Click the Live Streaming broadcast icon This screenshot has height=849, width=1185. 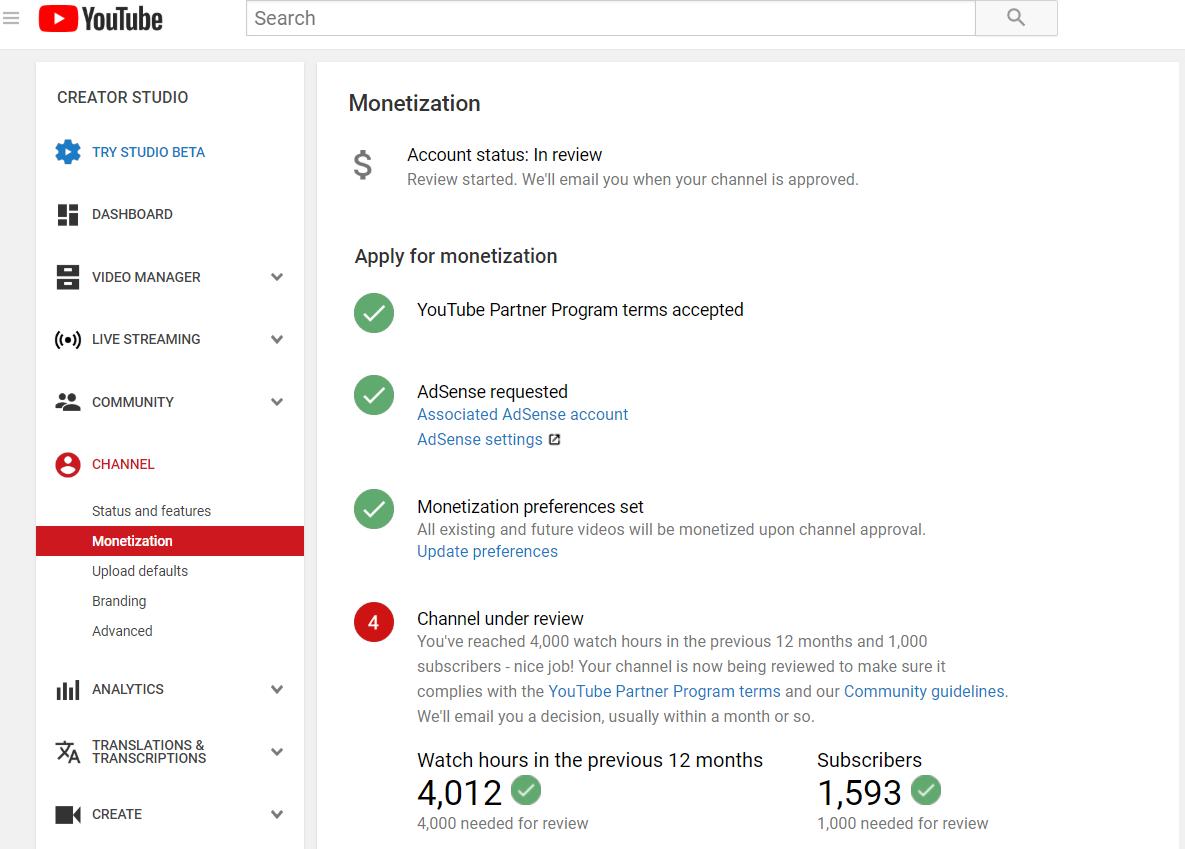(x=68, y=339)
